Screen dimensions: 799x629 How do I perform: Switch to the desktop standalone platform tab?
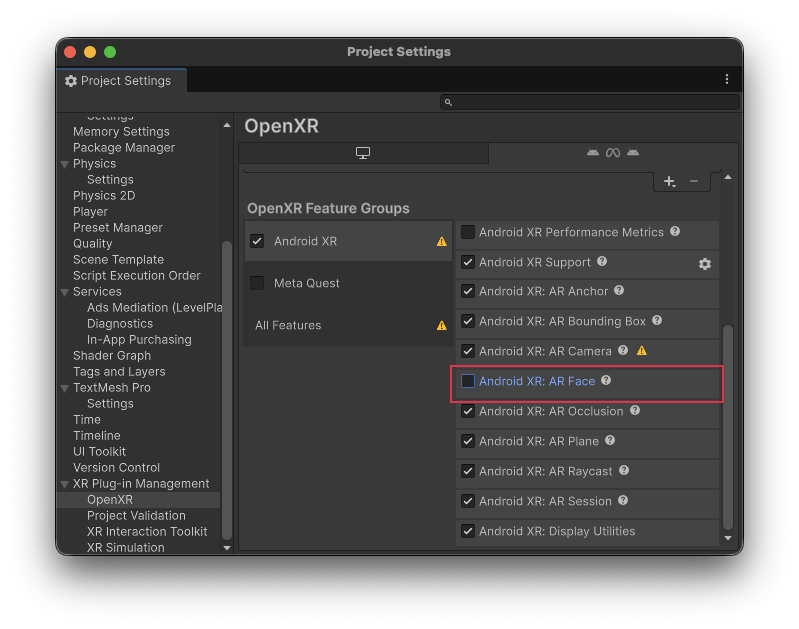pyautogui.click(x=363, y=153)
